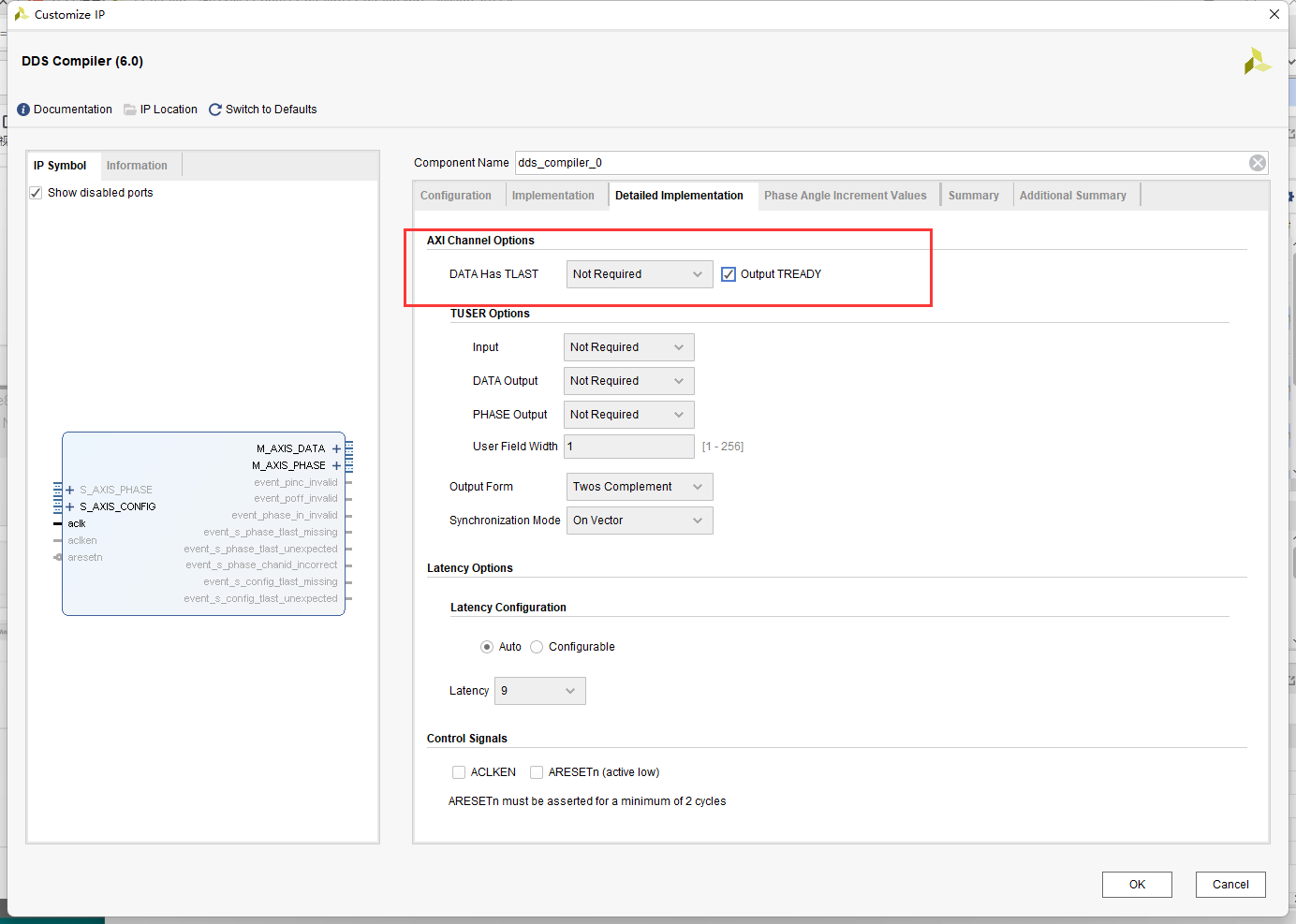Open the Latency value dropdown
The height and width of the screenshot is (924, 1296).
(540, 691)
